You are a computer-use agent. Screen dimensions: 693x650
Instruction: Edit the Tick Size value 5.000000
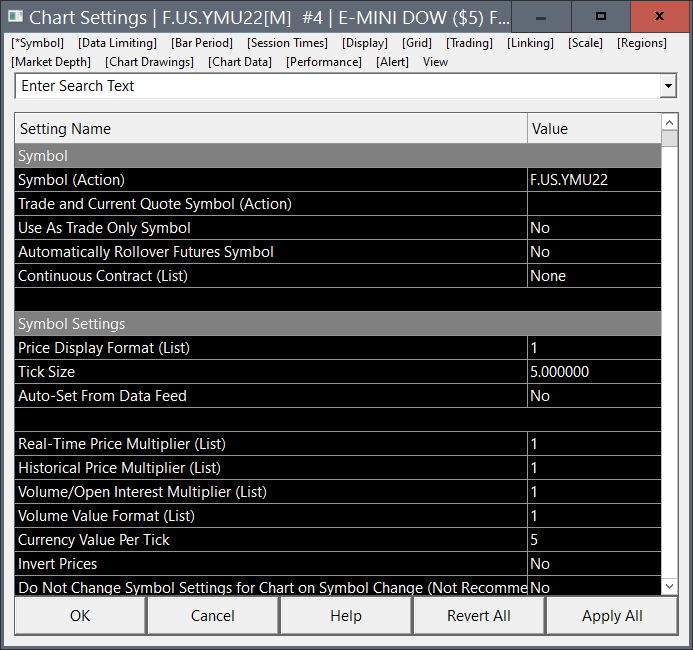pyautogui.click(x=594, y=372)
